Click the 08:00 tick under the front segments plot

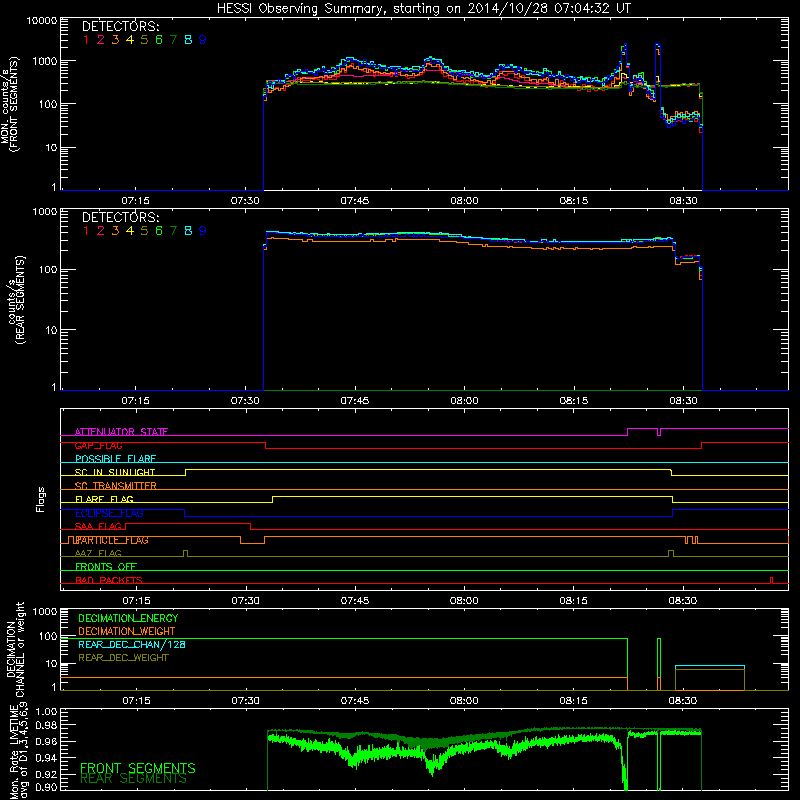pos(464,201)
